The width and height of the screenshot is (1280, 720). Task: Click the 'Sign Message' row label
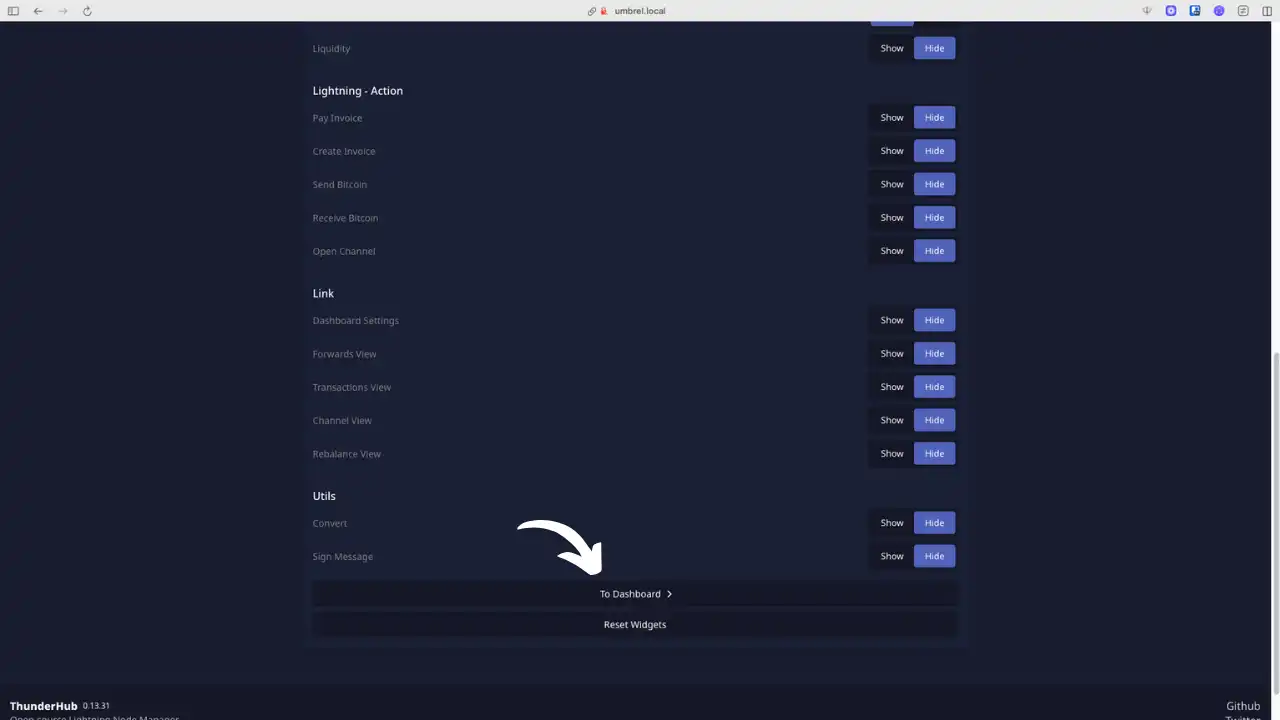[342, 557]
